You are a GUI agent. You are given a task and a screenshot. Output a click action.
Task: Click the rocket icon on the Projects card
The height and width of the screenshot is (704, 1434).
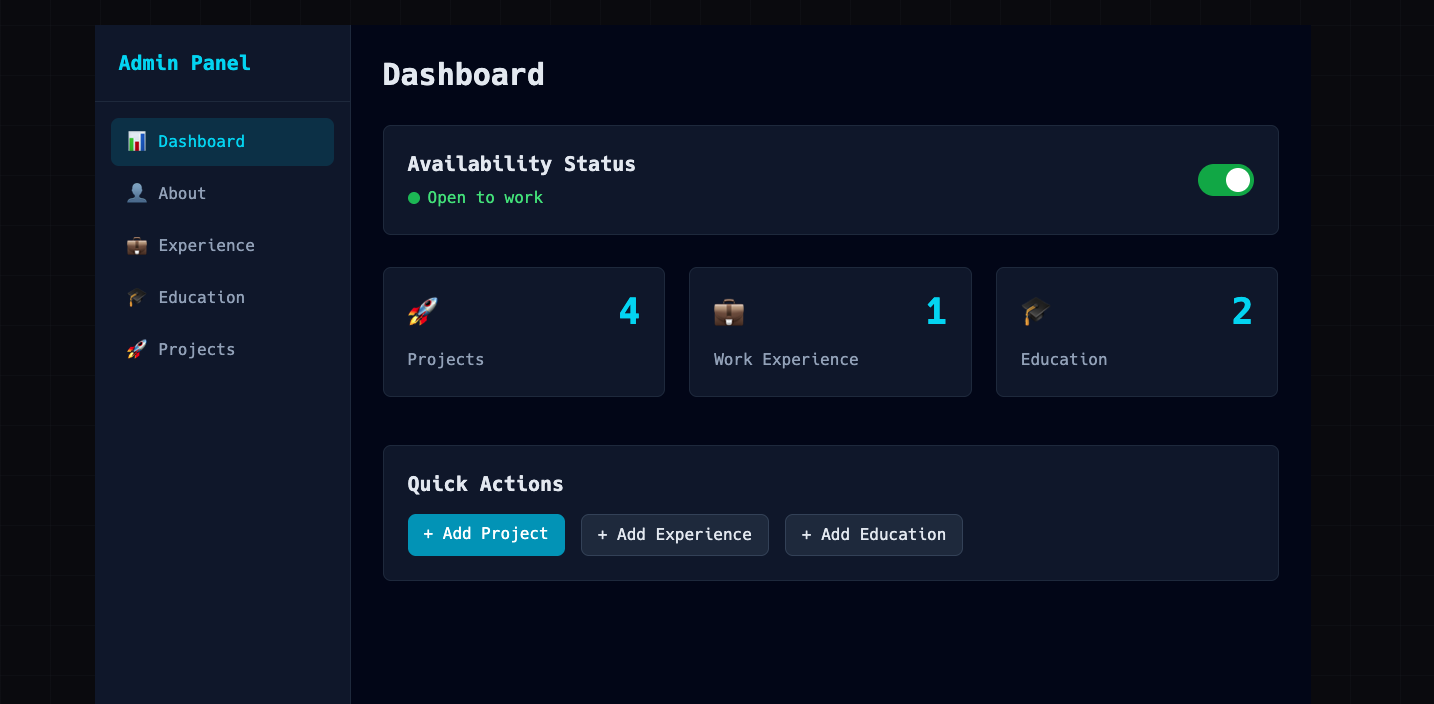(x=423, y=312)
